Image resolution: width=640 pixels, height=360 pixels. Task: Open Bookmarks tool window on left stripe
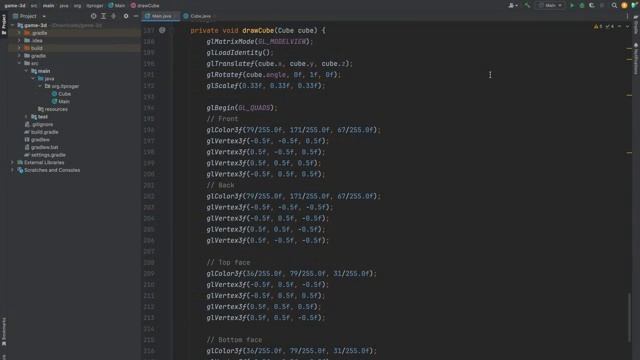click(x=4, y=332)
